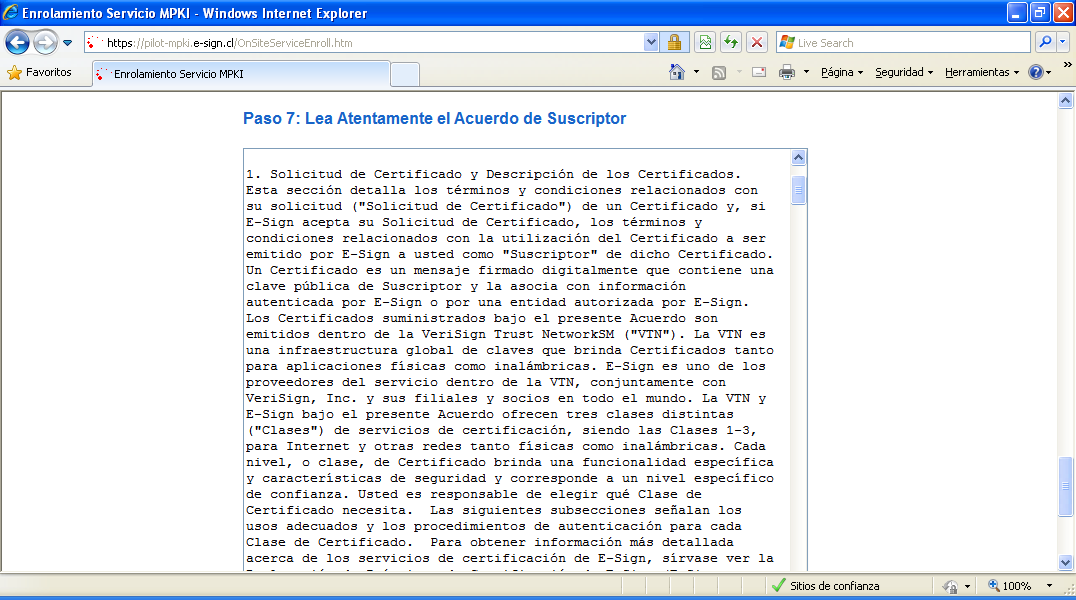This screenshot has width=1076, height=600.
Task: Click the Read Mail envelope icon
Action: coord(759,72)
